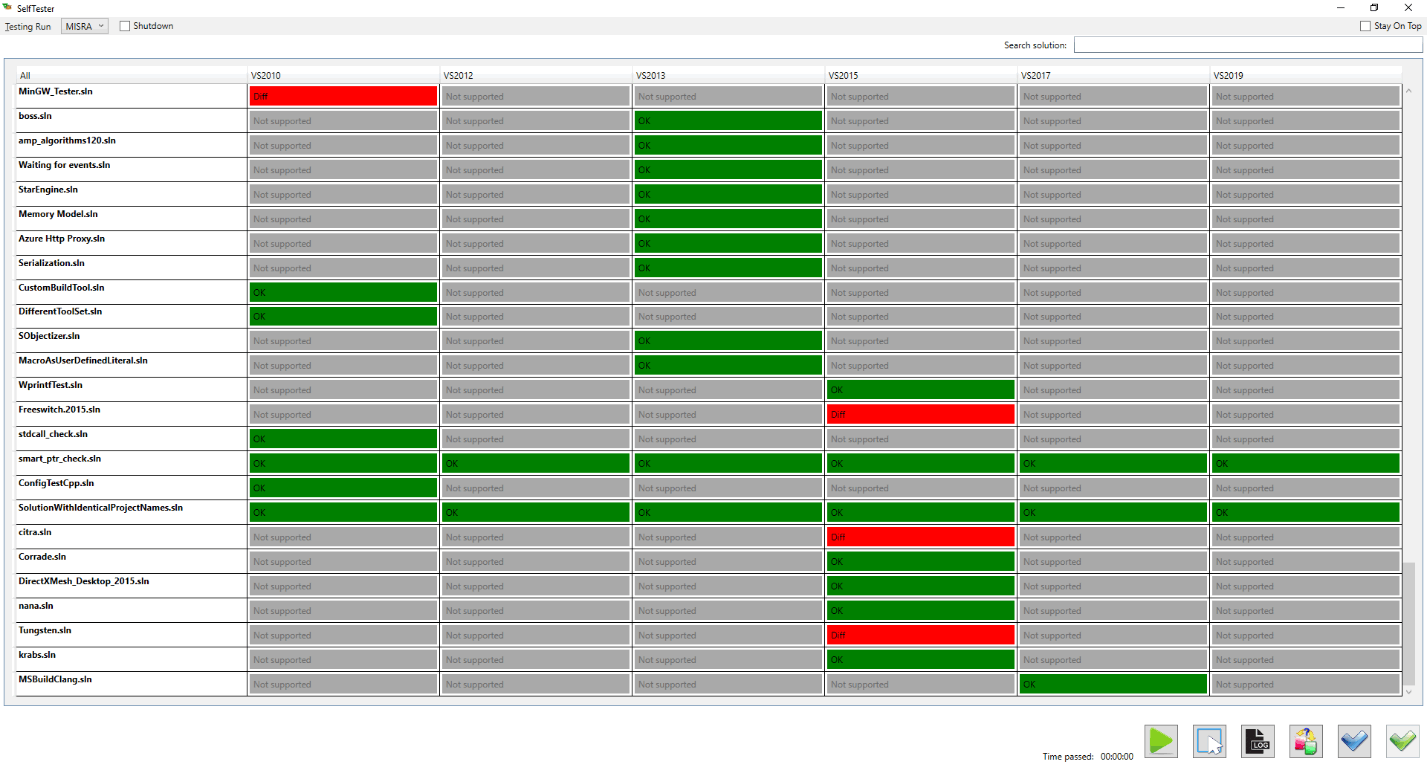Click the green OK cell for boss.sln

[x=728, y=121]
